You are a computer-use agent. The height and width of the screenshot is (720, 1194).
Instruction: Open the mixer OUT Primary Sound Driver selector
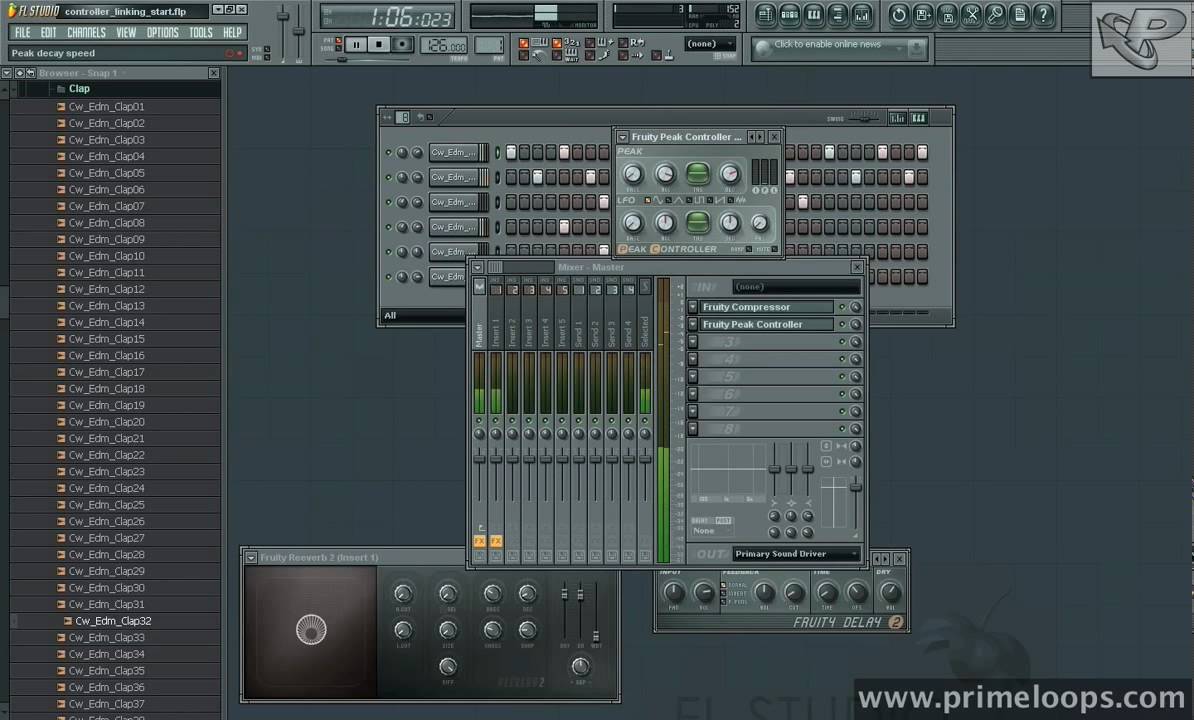(797, 554)
